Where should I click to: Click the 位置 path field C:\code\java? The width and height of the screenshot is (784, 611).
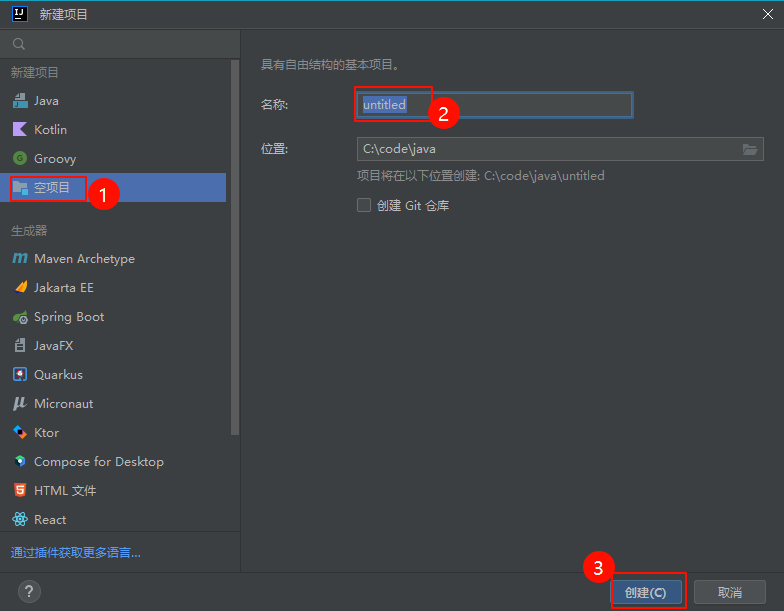click(x=560, y=149)
